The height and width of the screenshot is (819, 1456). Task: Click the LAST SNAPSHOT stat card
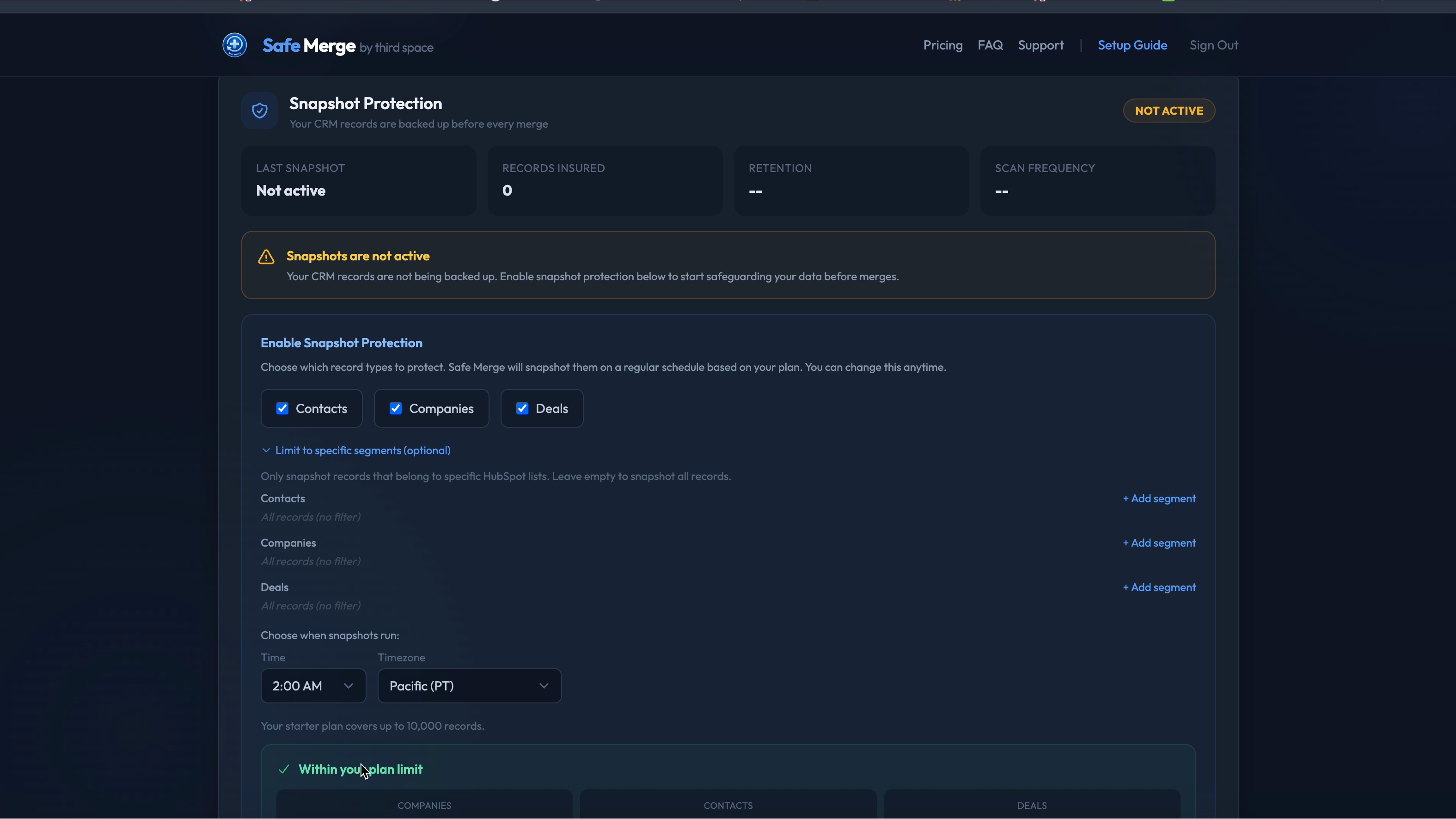358,180
